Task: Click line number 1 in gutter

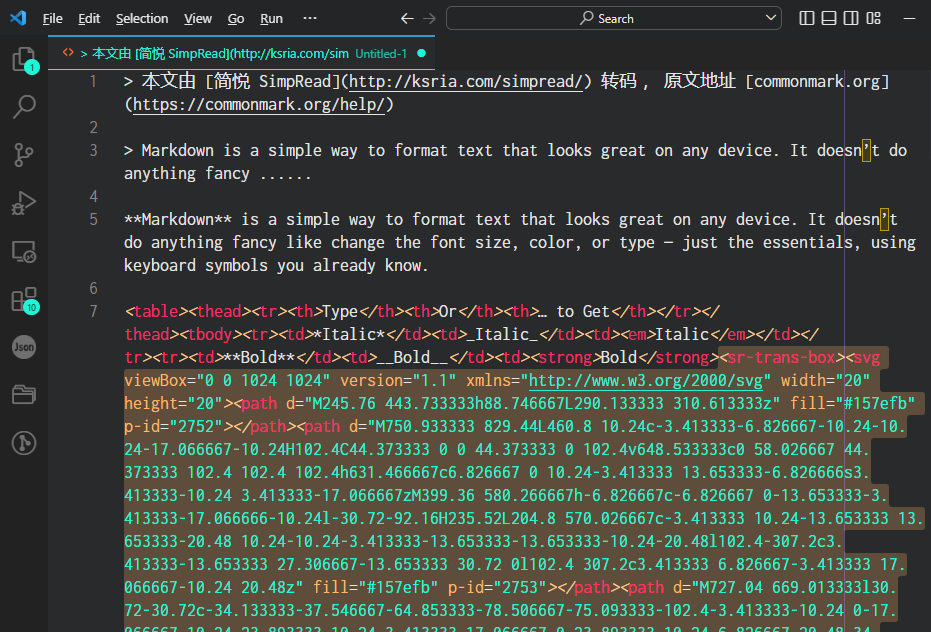Action: click(x=93, y=81)
